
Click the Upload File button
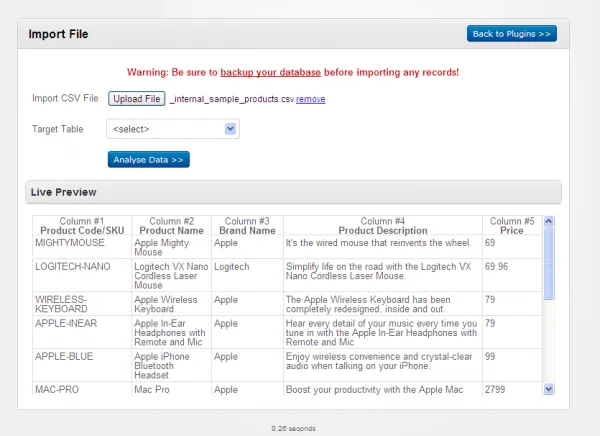(137, 99)
